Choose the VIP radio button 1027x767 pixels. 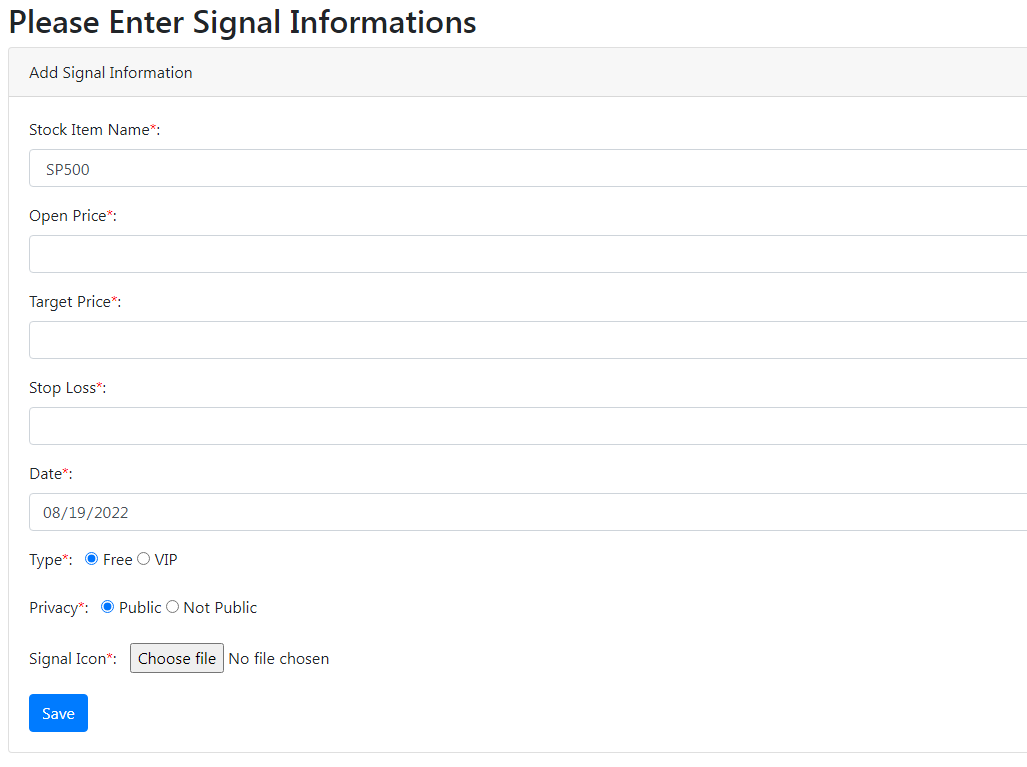tap(143, 559)
